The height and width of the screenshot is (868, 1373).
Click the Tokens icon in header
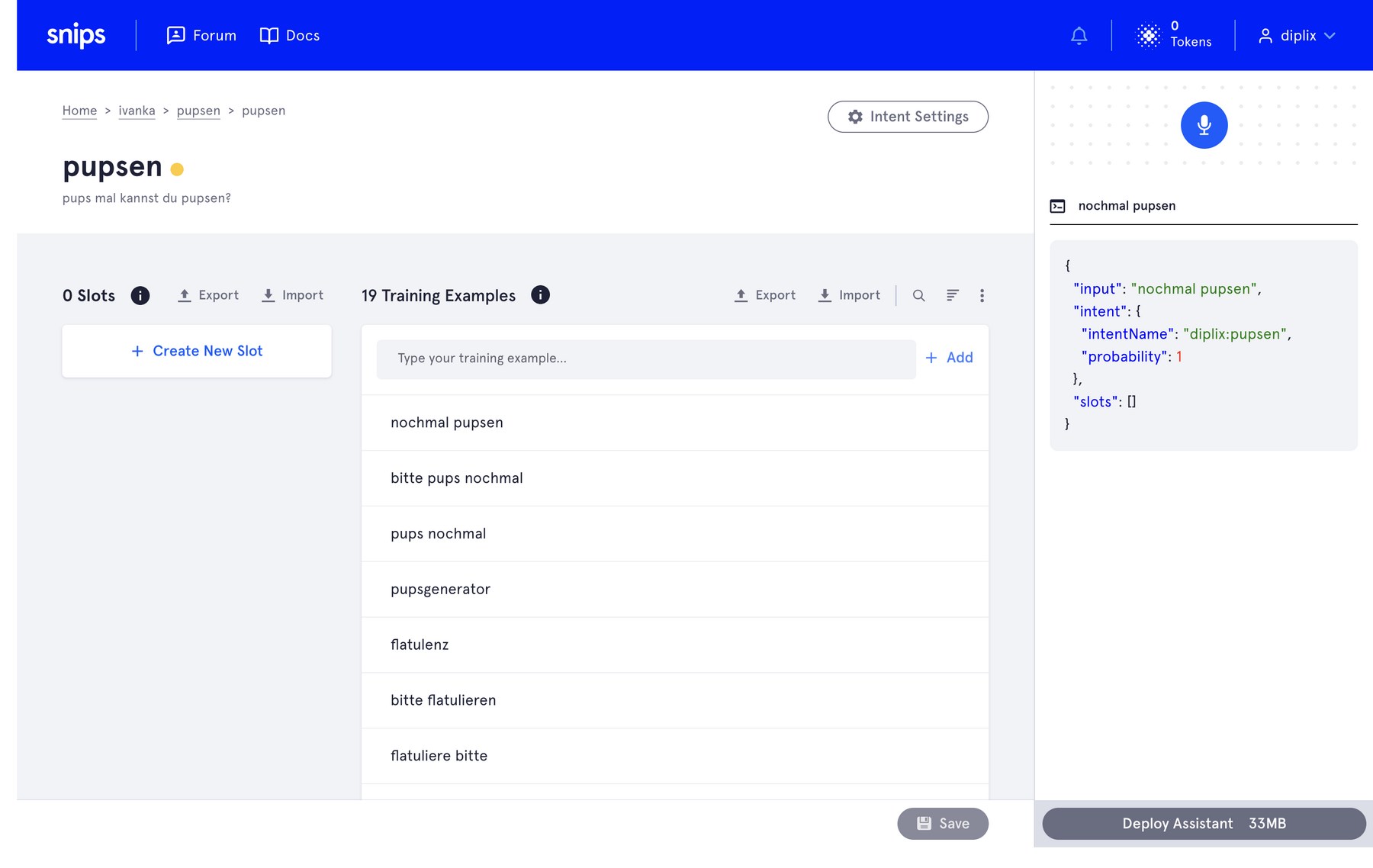tap(1148, 36)
